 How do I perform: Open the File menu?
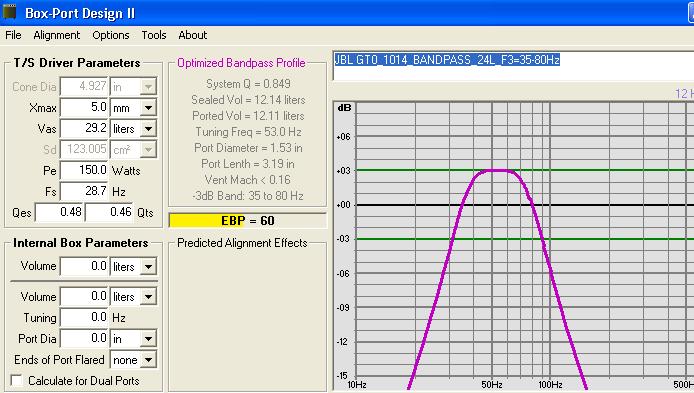pos(13,35)
